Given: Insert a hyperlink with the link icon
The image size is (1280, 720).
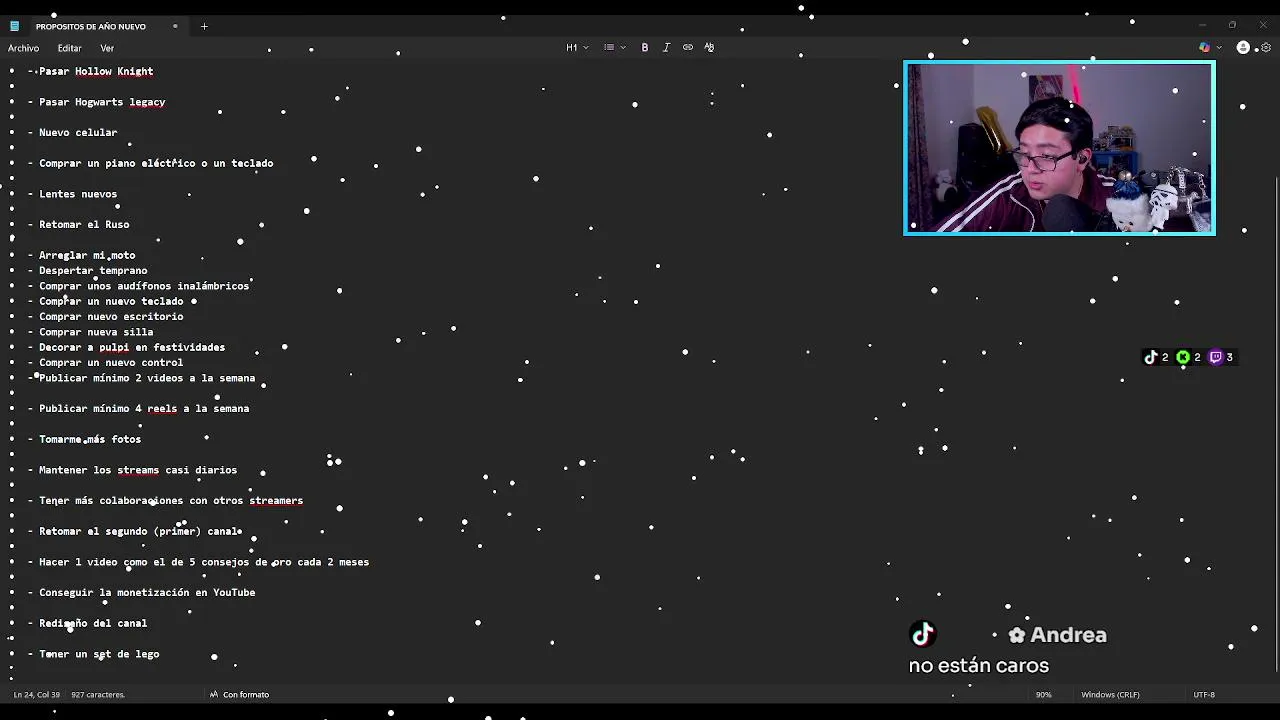Looking at the screenshot, I should pyautogui.click(x=688, y=47).
